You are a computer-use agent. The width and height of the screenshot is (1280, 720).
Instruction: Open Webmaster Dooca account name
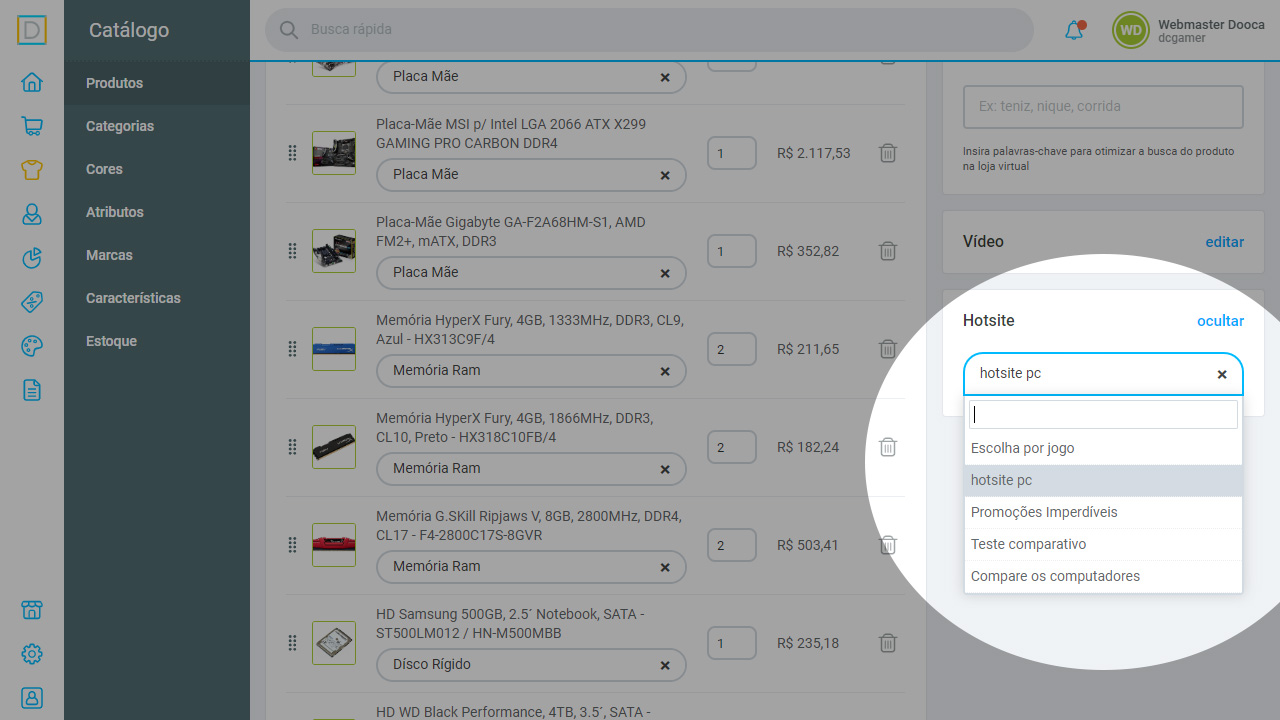point(1211,24)
